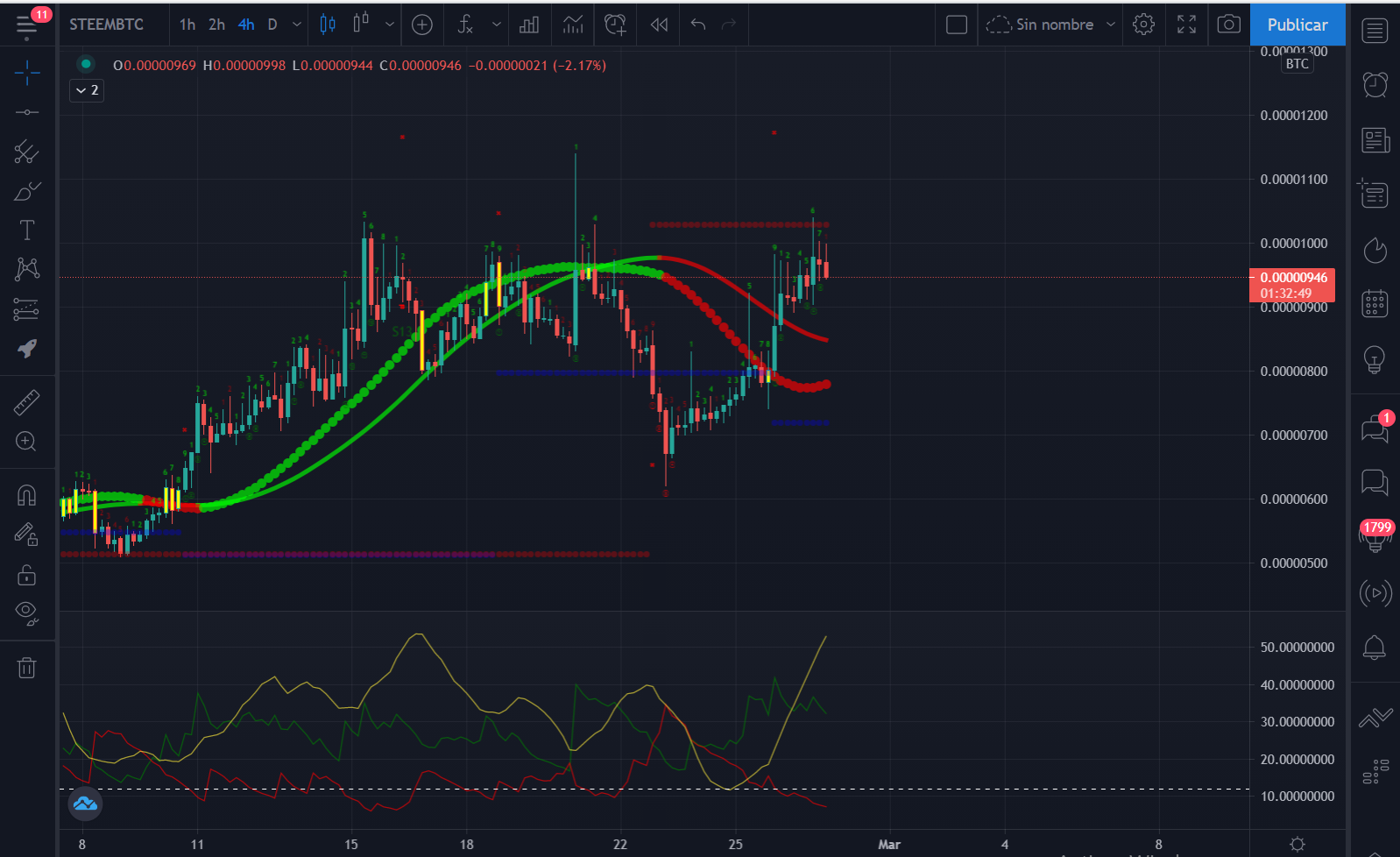
Task: Expand the Sin nombre layout dropdown arrow
Action: [x=1111, y=25]
